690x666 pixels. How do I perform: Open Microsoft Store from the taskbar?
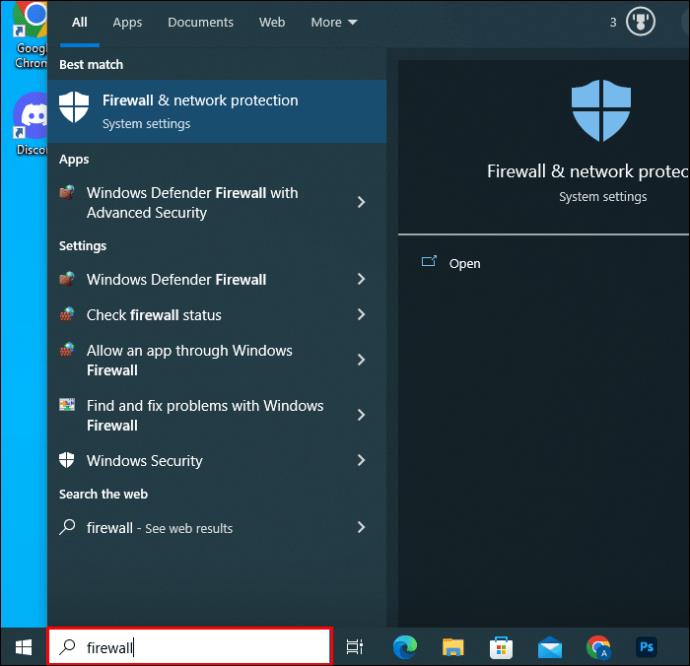click(502, 647)
